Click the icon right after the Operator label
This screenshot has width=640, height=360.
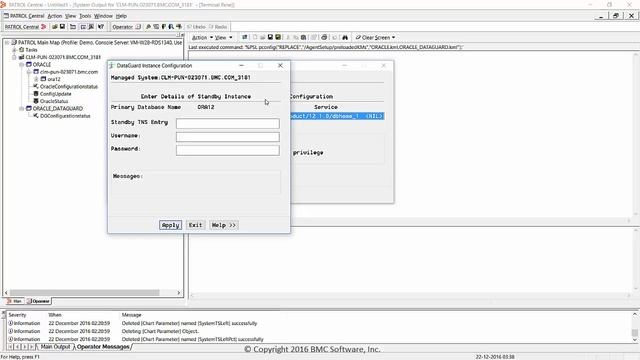click(138, 27)
